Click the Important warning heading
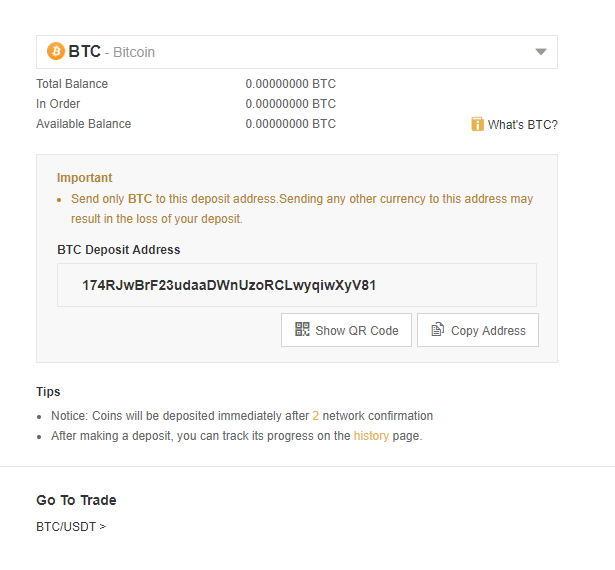Screen dimensions: 615x570 84,178
